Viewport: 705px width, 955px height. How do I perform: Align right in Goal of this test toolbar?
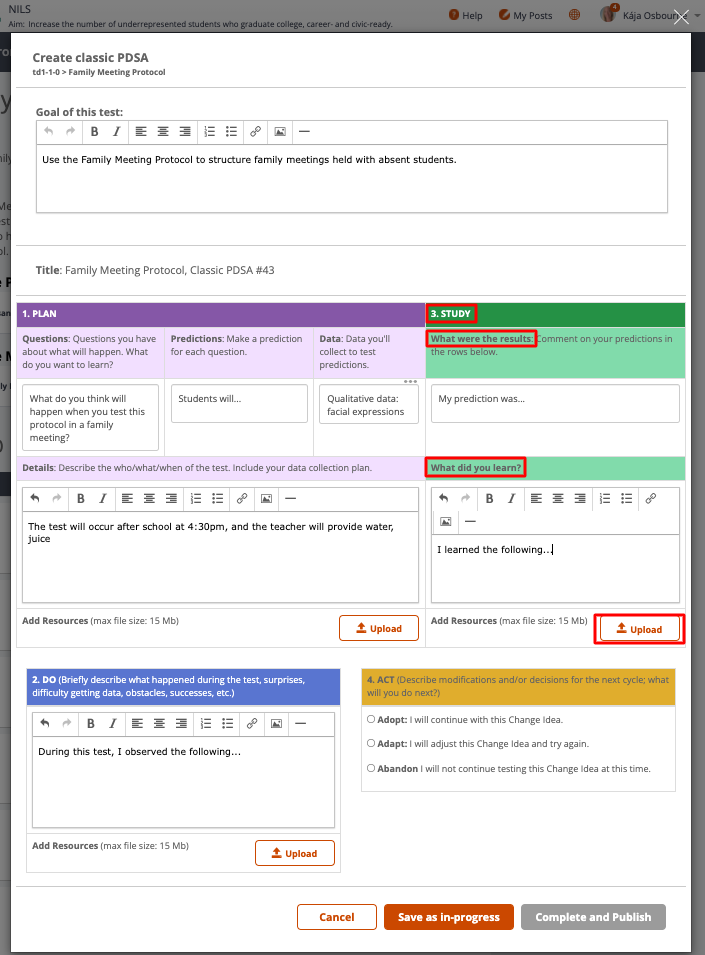pyautogui.click(x=185, y=132)
